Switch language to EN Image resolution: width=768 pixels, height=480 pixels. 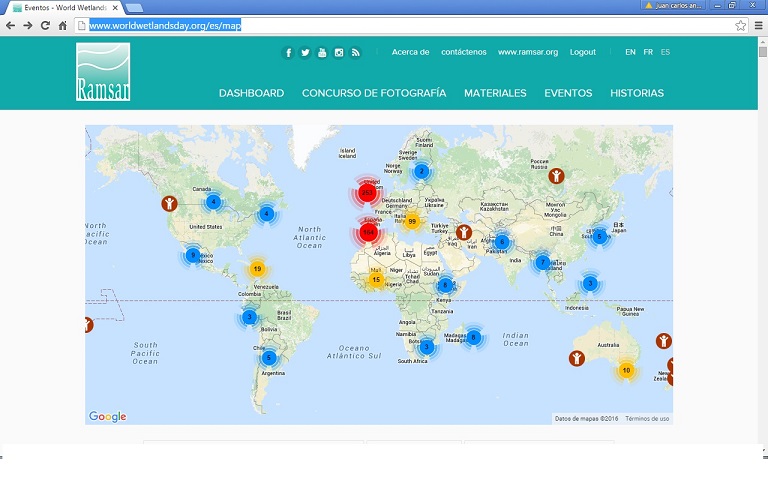pos(630,52)
